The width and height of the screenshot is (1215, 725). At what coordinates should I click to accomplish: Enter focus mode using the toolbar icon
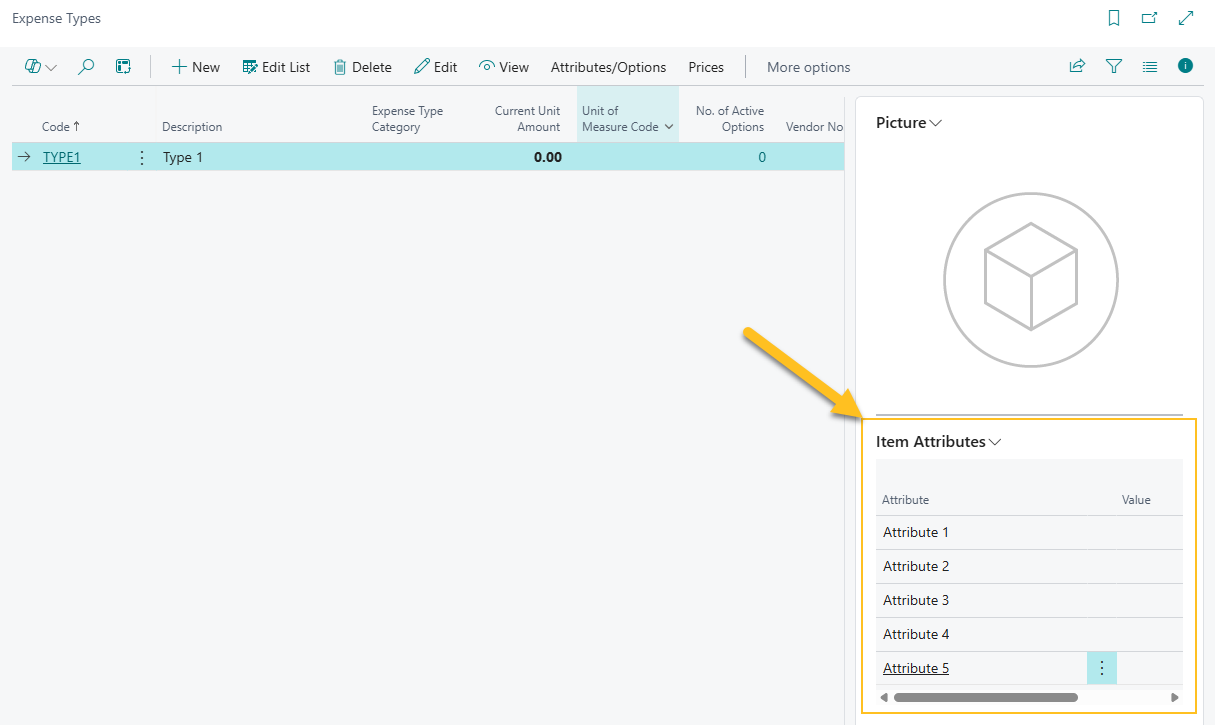[x=123, y=66]
